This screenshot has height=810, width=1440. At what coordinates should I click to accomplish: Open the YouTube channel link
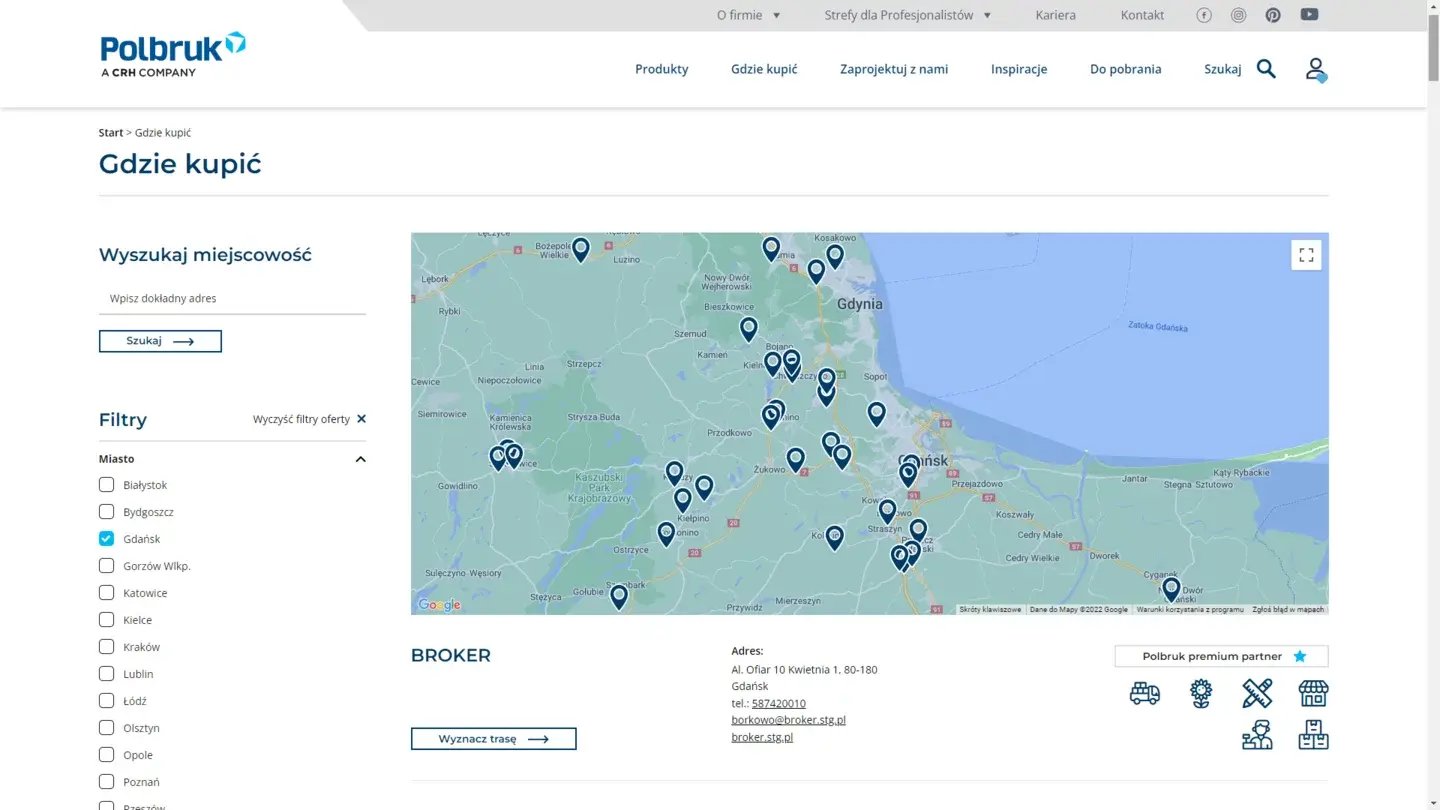1309,14
